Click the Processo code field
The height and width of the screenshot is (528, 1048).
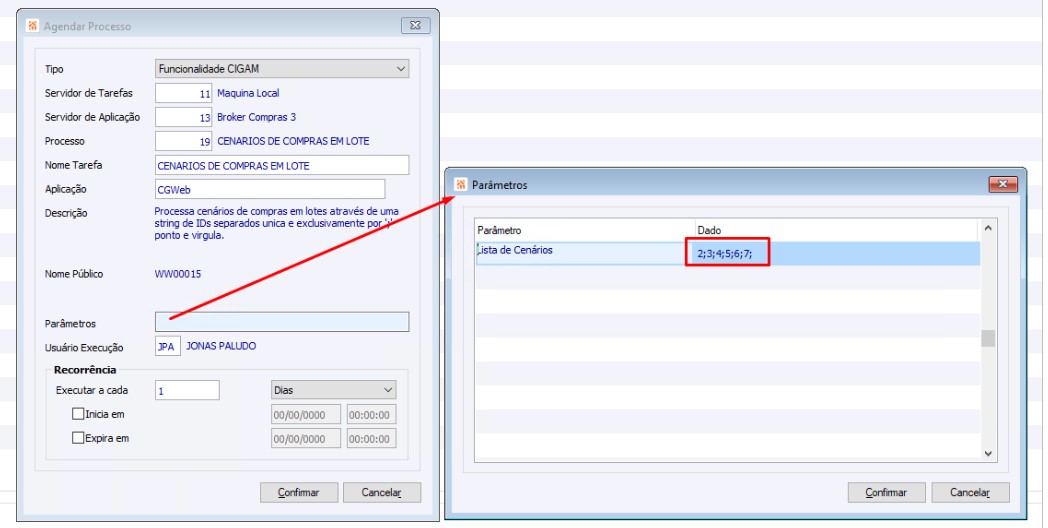point(184,141)
